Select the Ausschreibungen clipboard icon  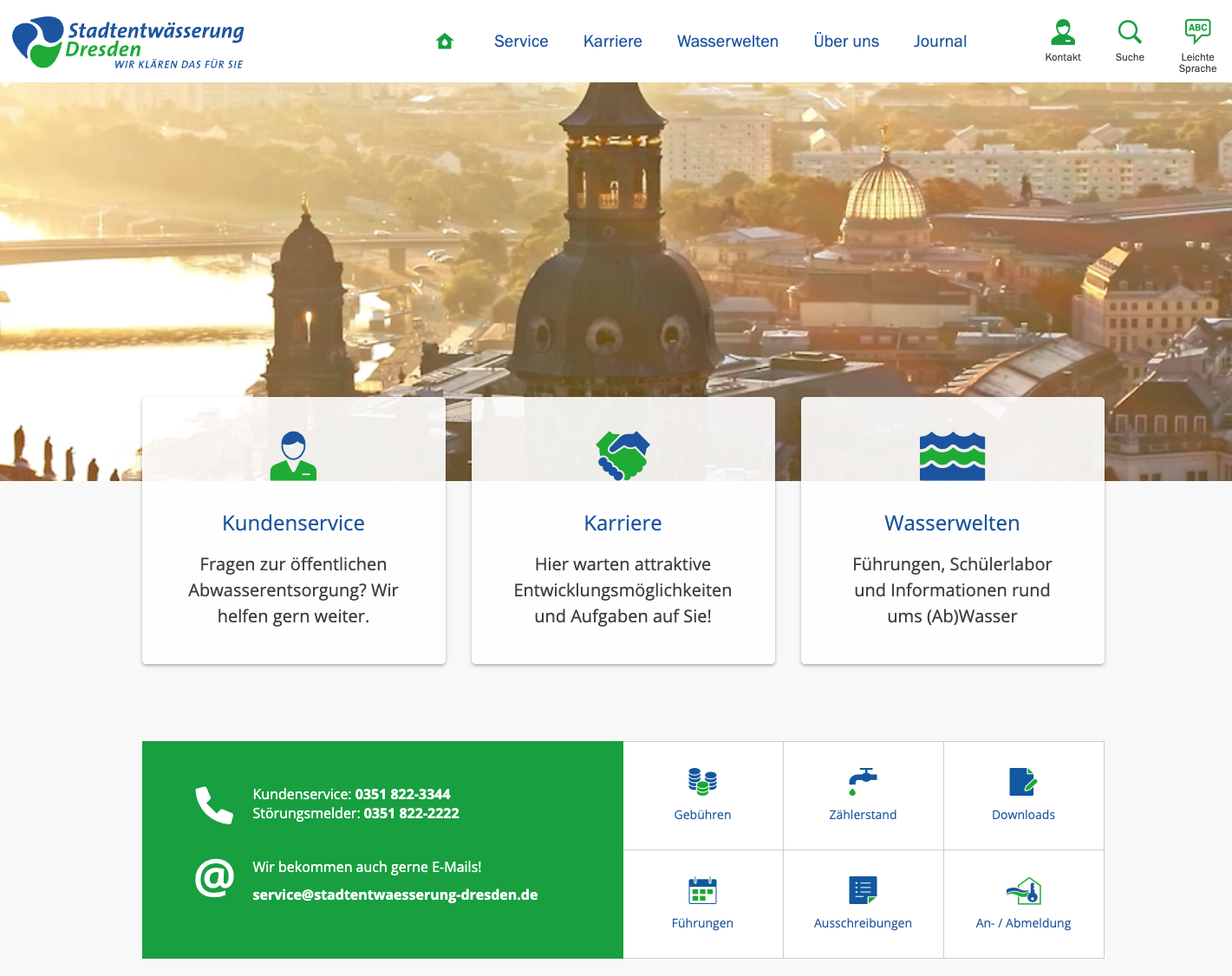[863, 889]
